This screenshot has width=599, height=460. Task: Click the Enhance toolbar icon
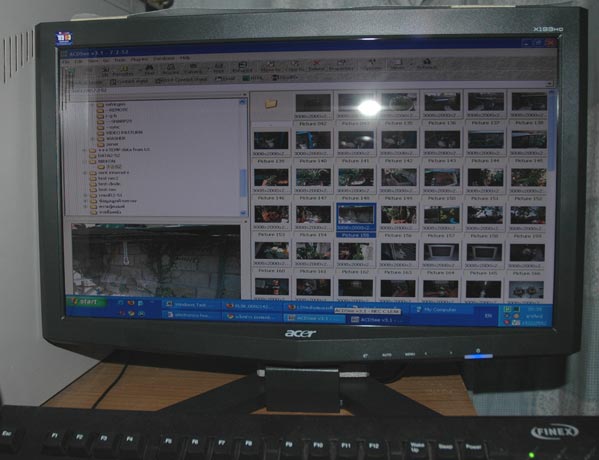click(242, 67)
